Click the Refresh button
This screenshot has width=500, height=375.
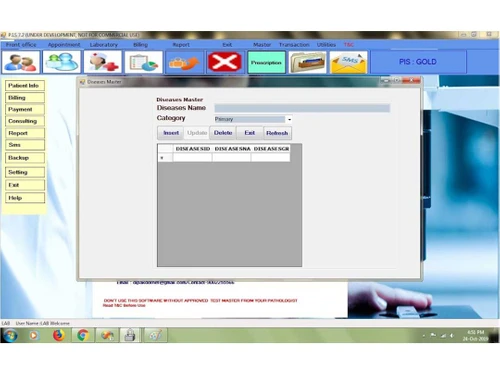pos(277,133)
